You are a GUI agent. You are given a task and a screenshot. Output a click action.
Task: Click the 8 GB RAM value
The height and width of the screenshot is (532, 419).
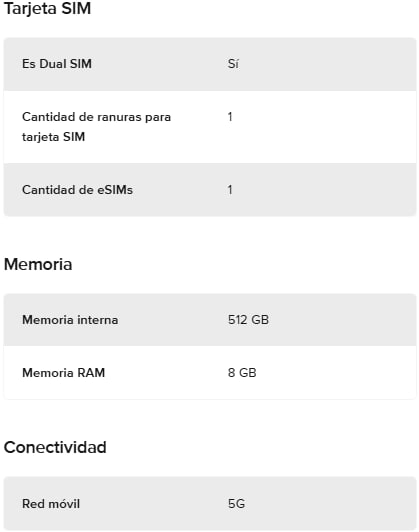click(x=242, y=373)
